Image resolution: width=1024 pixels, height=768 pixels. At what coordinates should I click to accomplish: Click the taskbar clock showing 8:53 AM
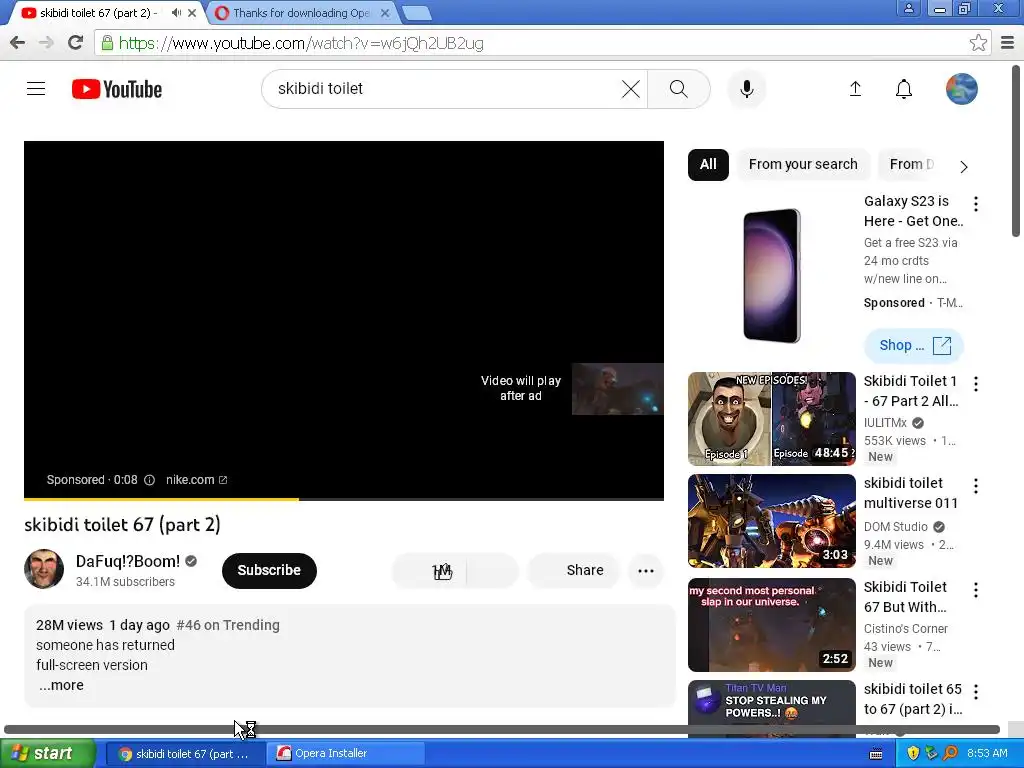987,753
